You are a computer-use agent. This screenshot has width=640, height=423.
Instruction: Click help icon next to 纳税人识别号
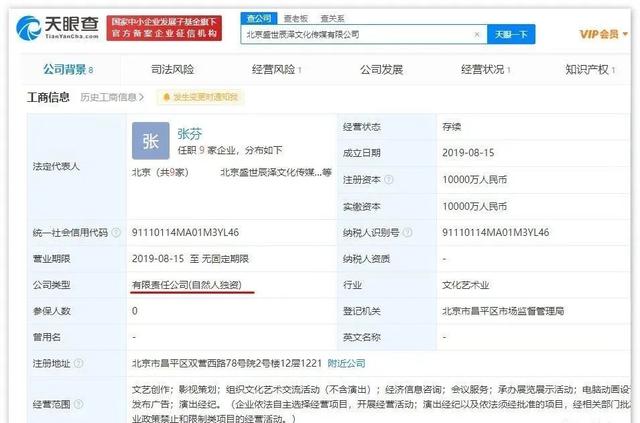407,233
